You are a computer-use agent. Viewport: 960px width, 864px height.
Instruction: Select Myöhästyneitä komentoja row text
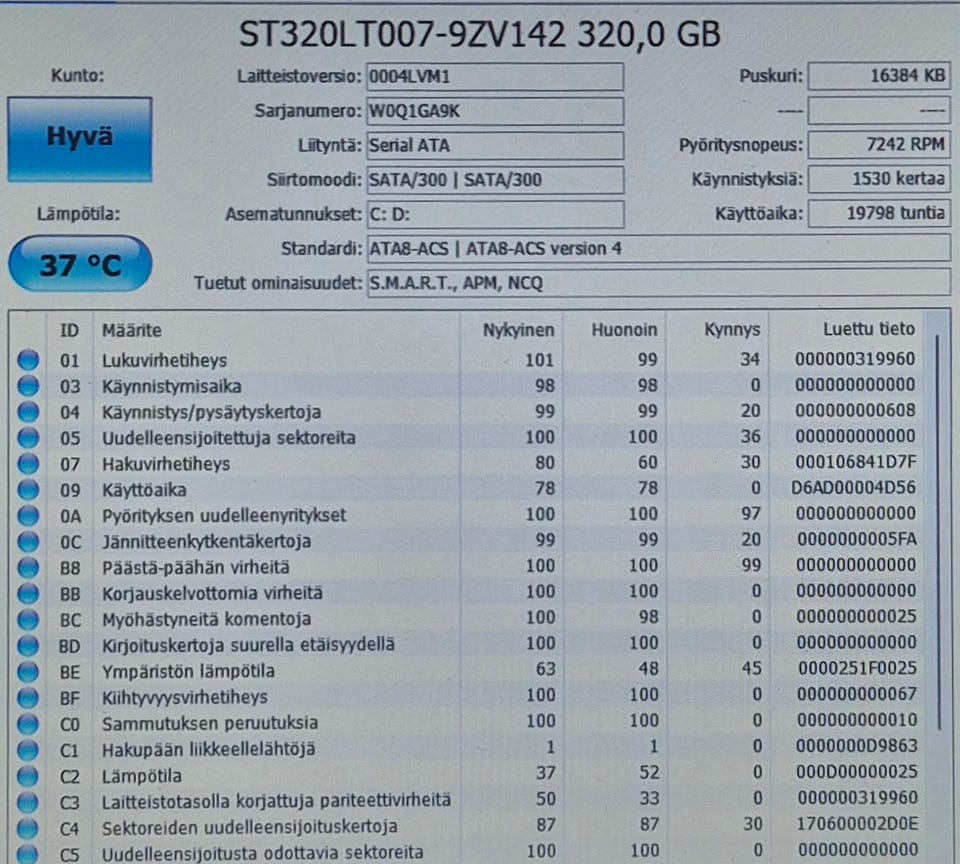[x=206, y=619]
